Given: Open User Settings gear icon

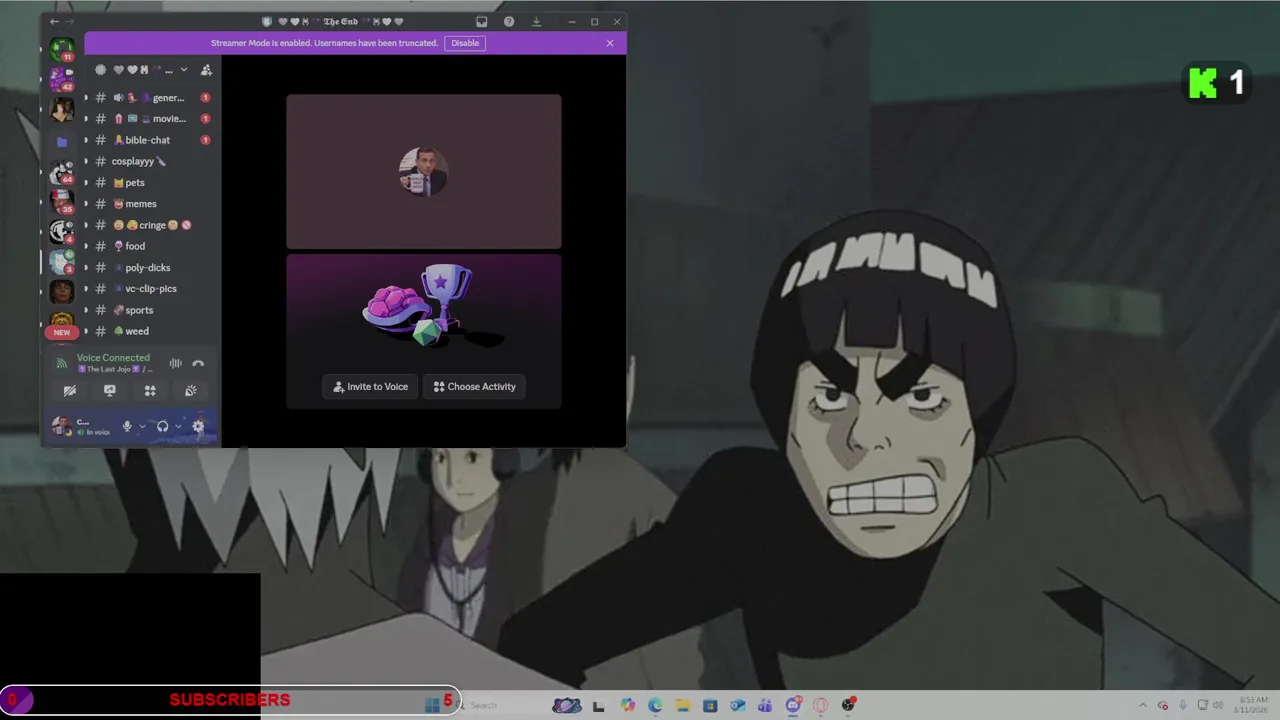Looking at the screenshot, I should pyautogui.click(x=198, y=426).
